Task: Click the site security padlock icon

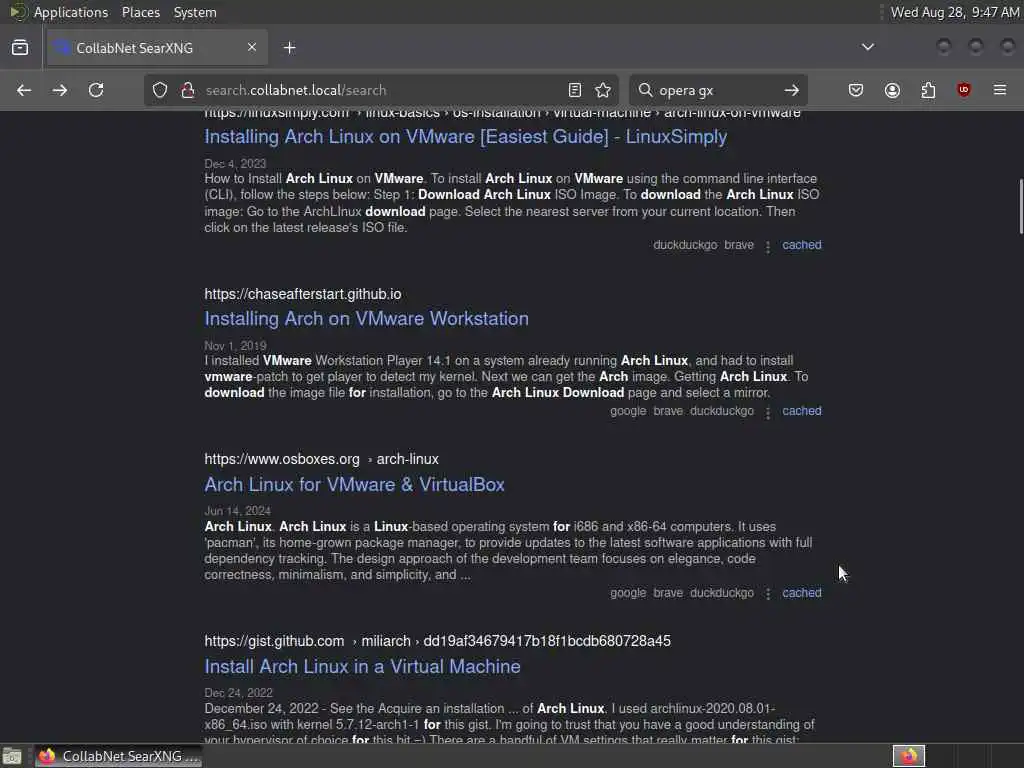Action: pos(188,90)
